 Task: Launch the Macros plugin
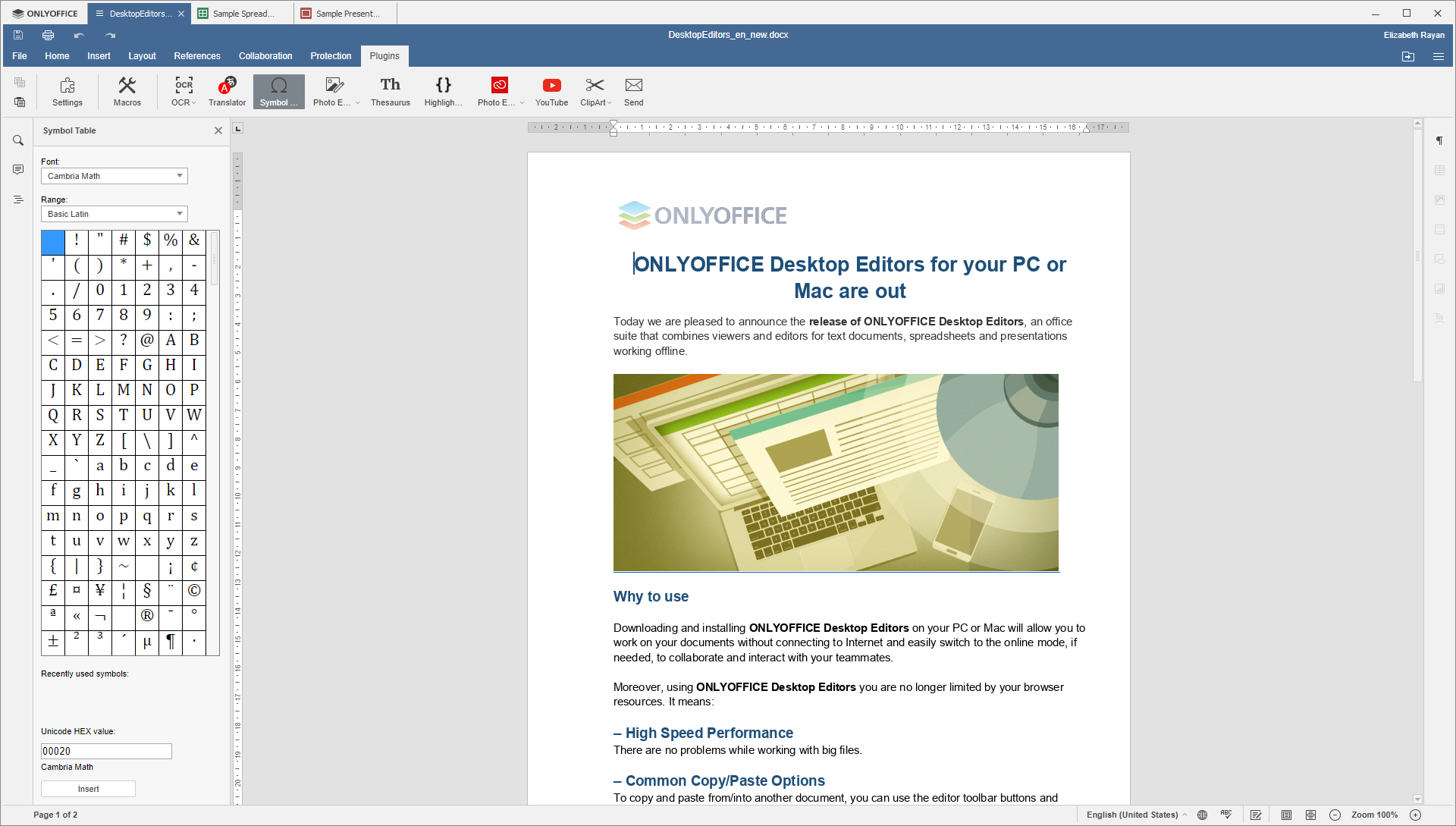(127, 91)
